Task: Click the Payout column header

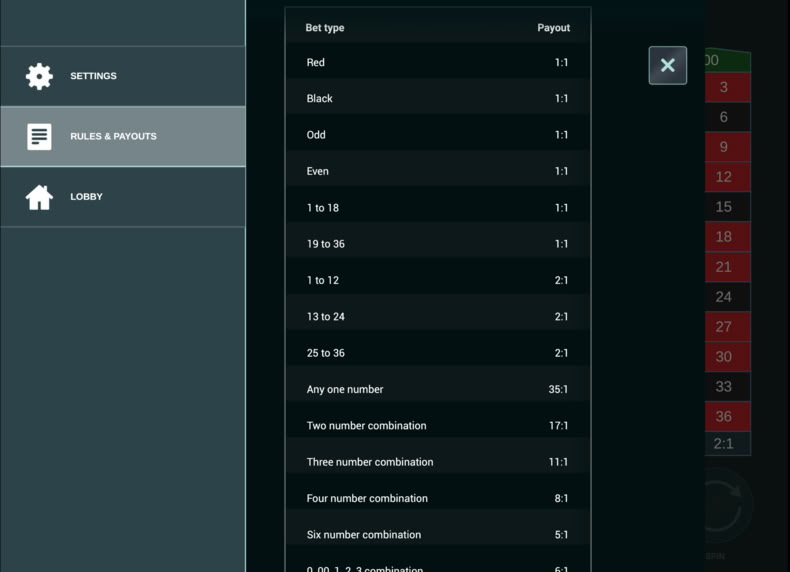Action: 553,28
